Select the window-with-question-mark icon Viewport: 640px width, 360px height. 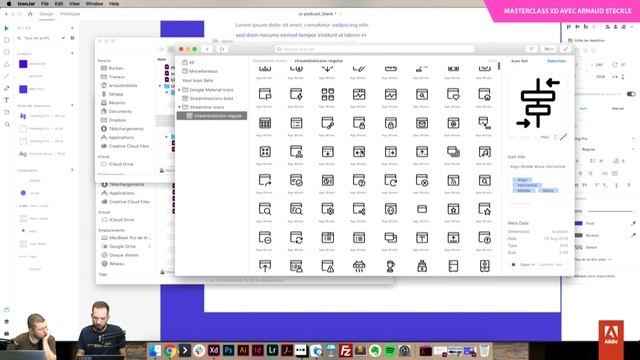[x=359, y=180]
